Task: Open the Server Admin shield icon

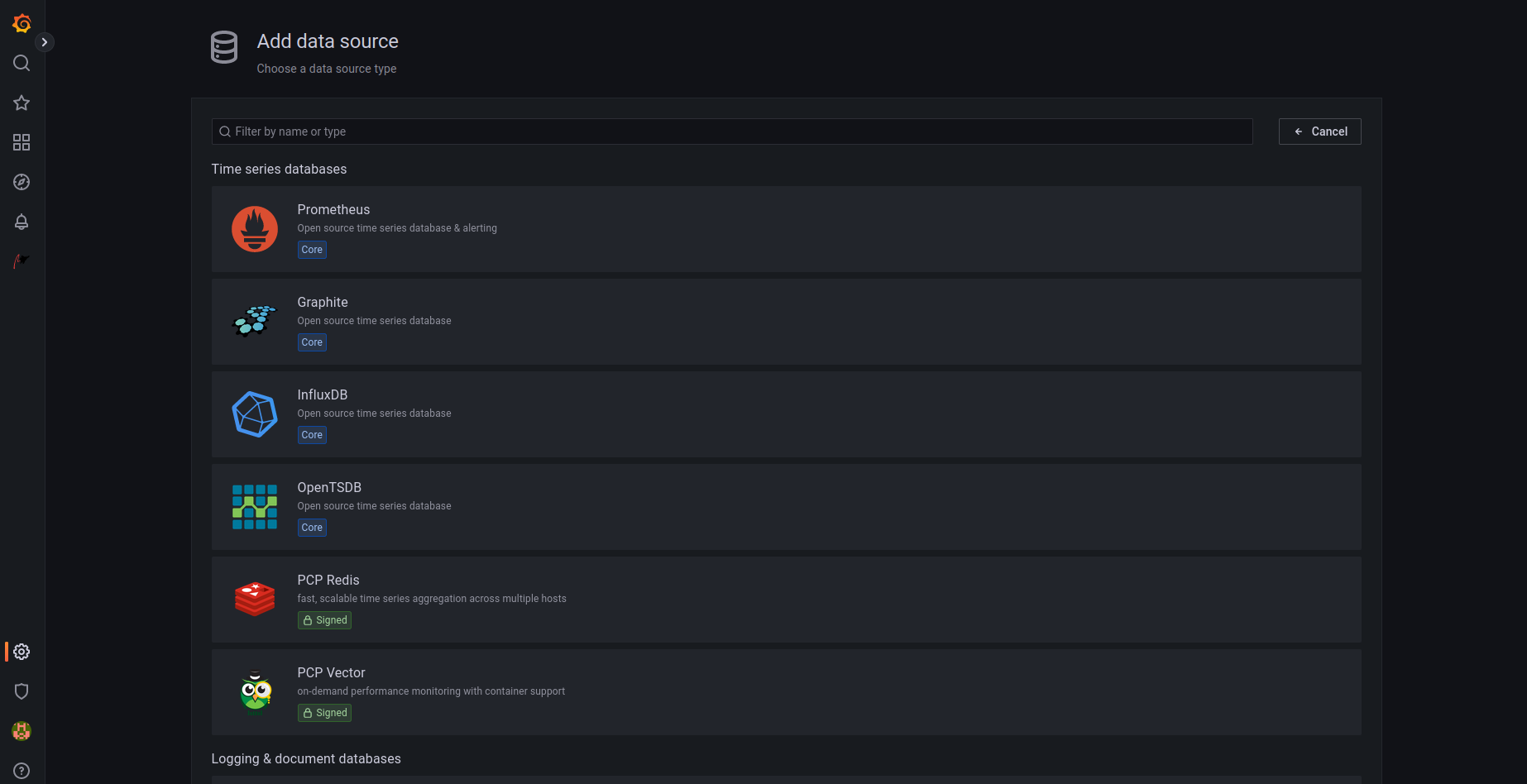Action: click(22, 691)
